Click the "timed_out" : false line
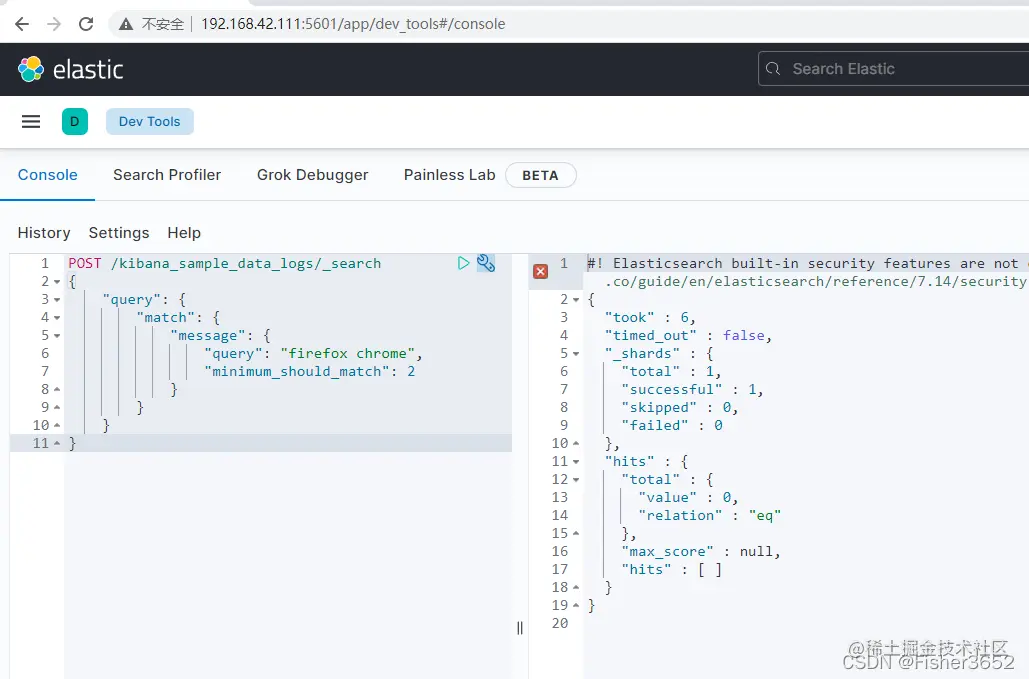The width and height of the screenshot is (1029, 679). (688, 335)
